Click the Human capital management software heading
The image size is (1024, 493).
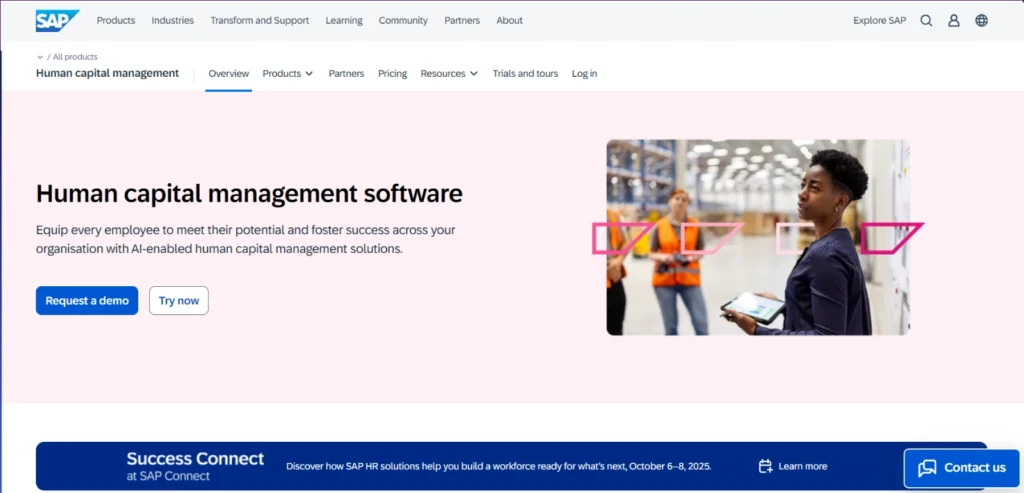coord(249,193)
